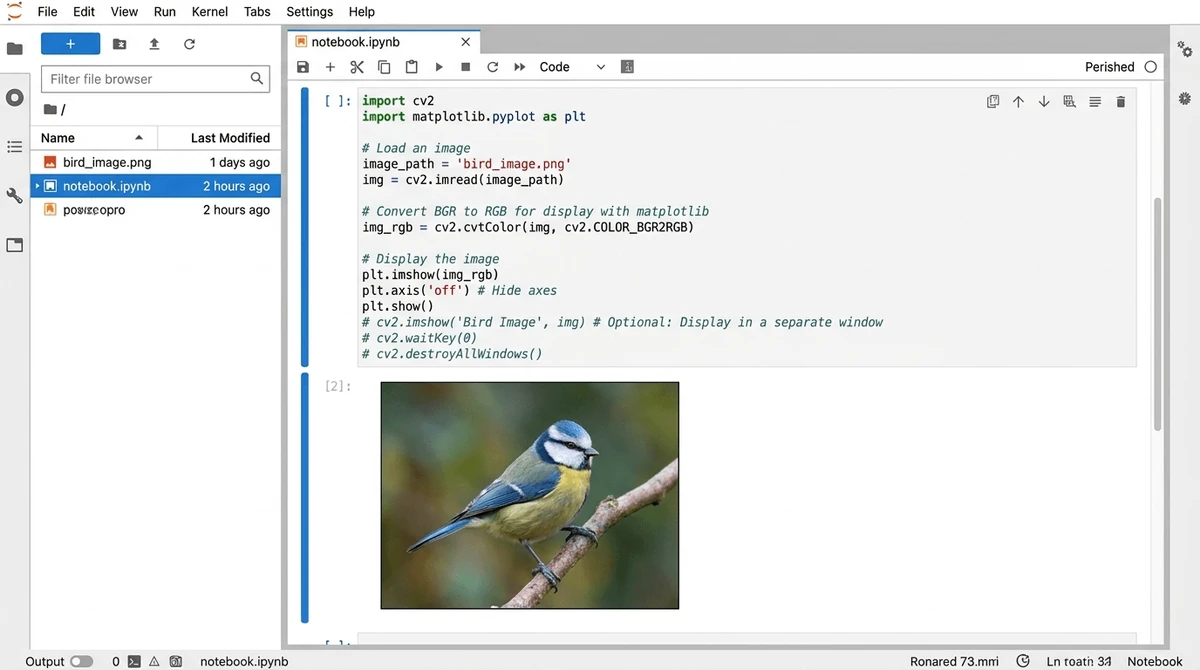Click the icon right of cell type dropdown
1200x670 pixels.
627,67
